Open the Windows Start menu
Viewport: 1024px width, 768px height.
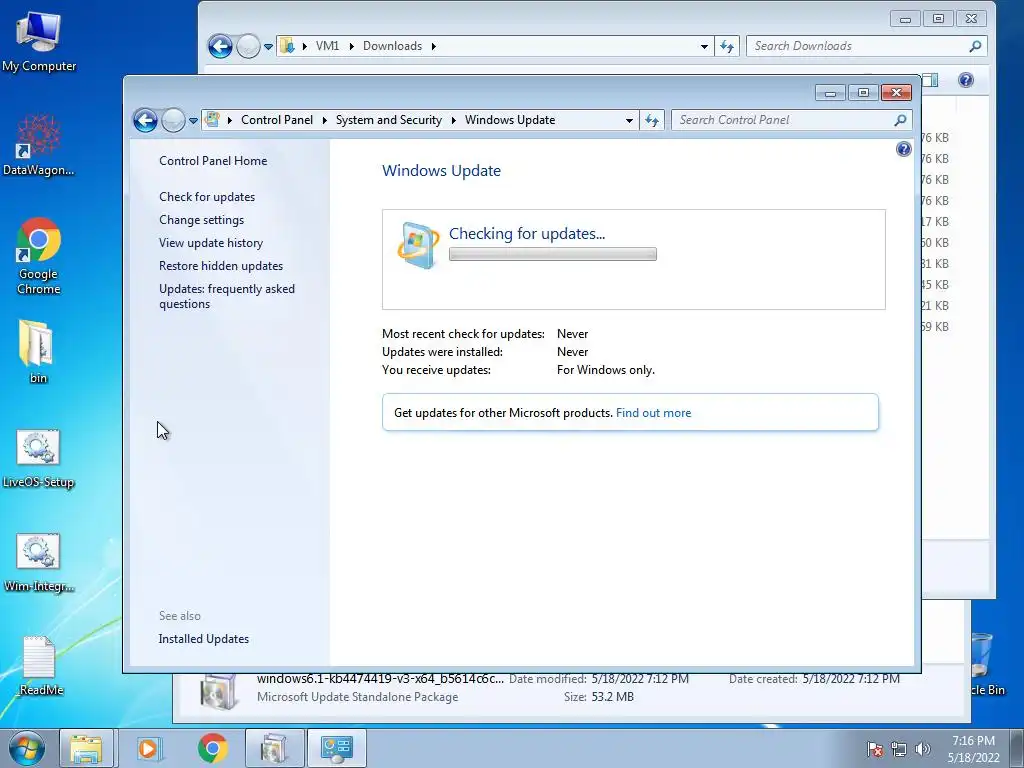coord(26,748)
